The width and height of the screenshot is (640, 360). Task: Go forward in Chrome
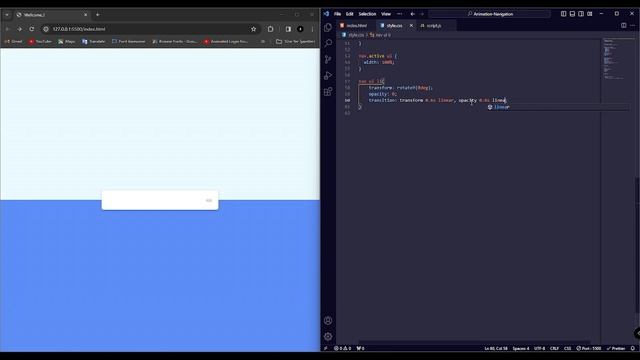coord(19,29)
